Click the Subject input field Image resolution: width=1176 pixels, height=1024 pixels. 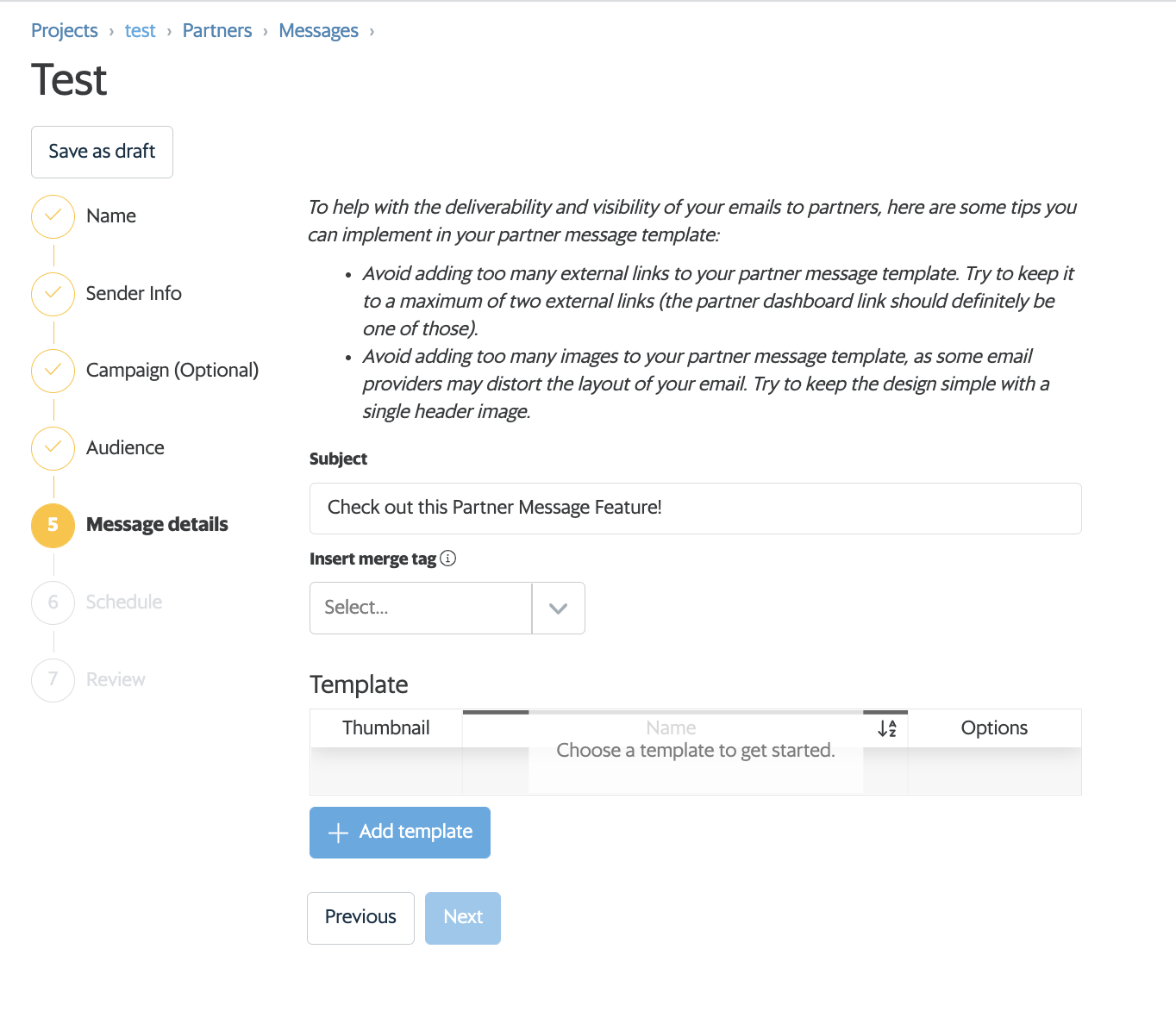coord(696,509)
